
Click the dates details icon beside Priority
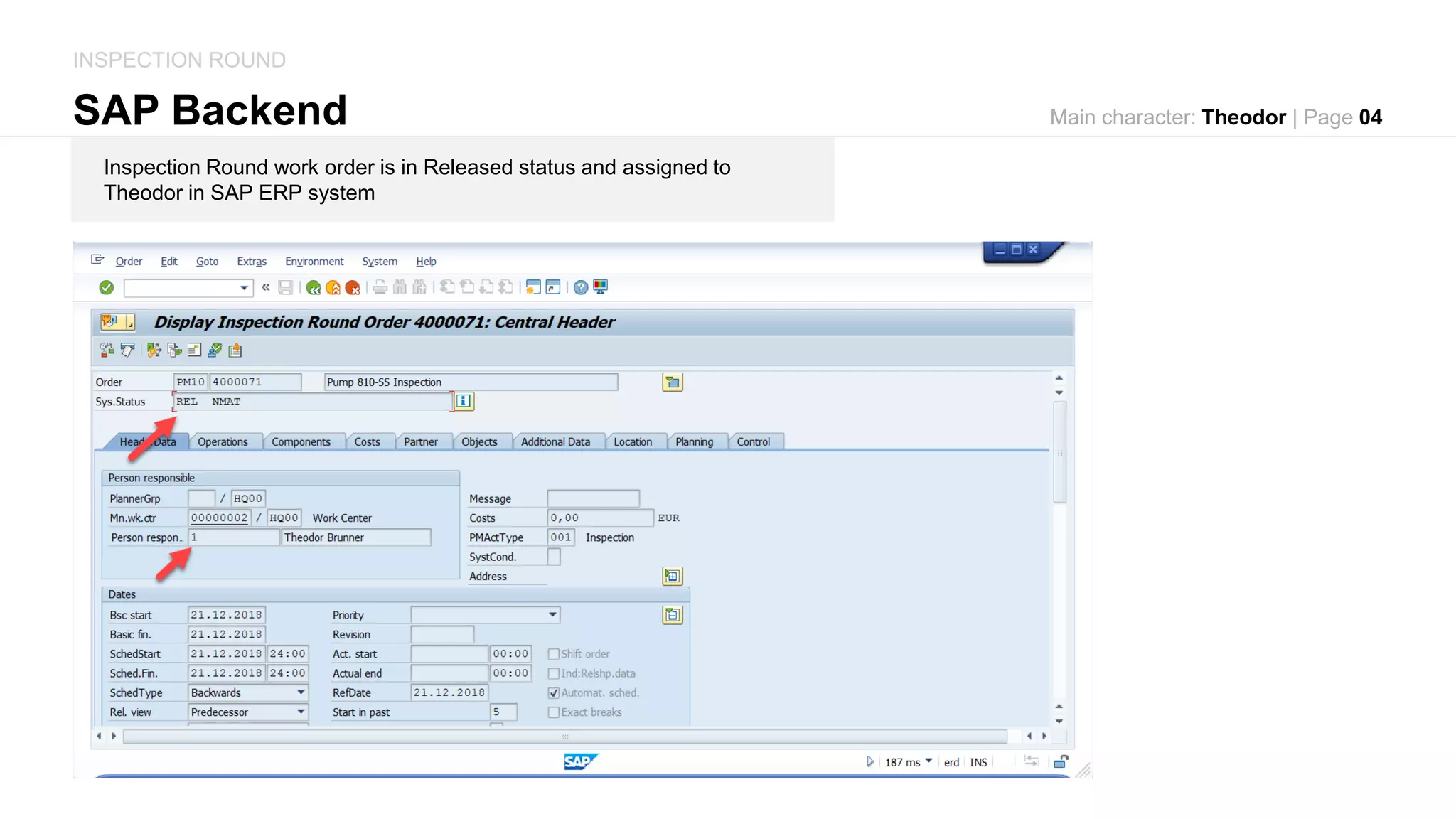(x=672, y=615)
